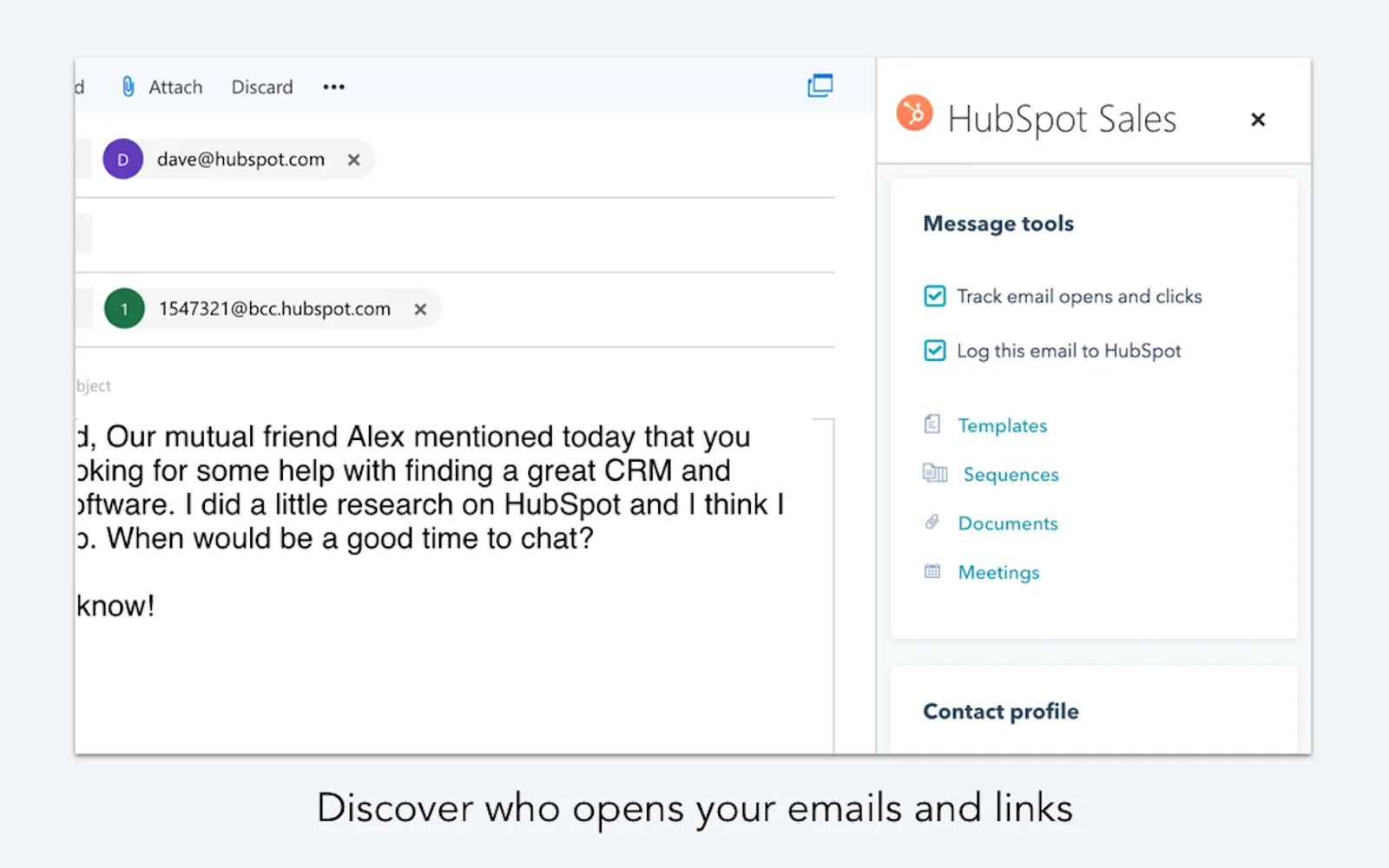Toggle Log this email to HubSpot checkbox
Viewport: 1389px width, 868px height.
(935, 351)
